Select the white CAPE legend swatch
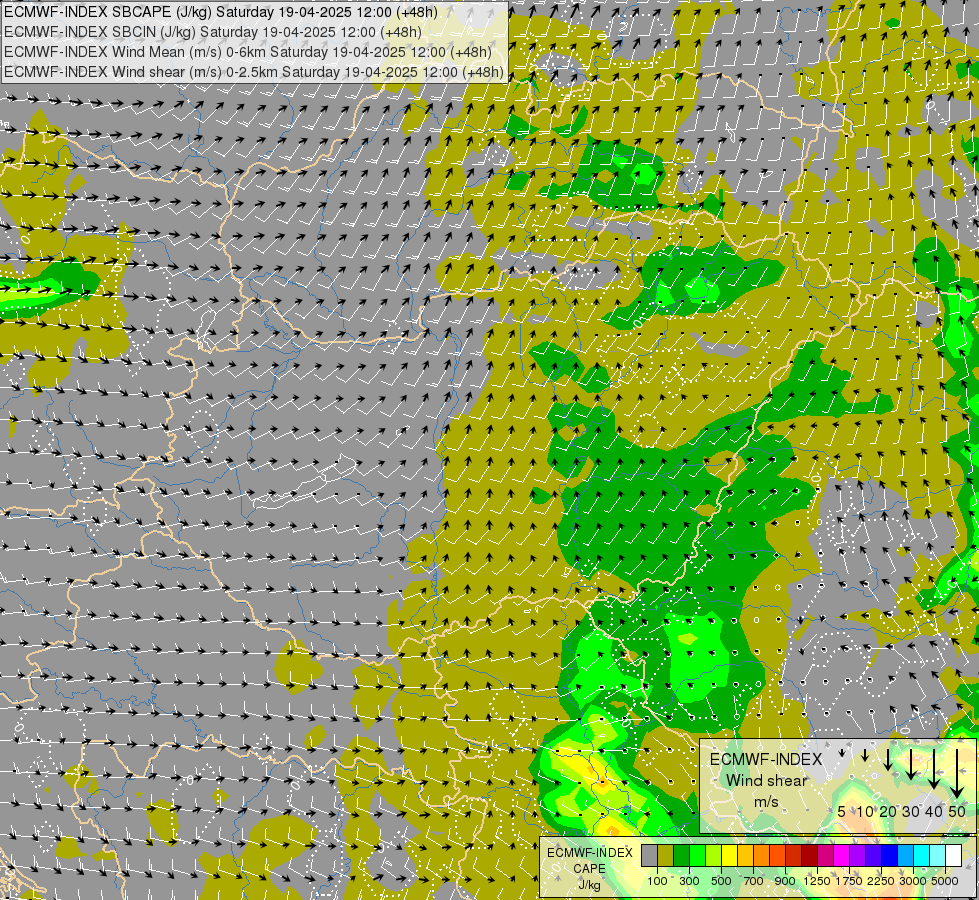Image resolution: width=979 pixels, height=900 pixels. point(954,855)
